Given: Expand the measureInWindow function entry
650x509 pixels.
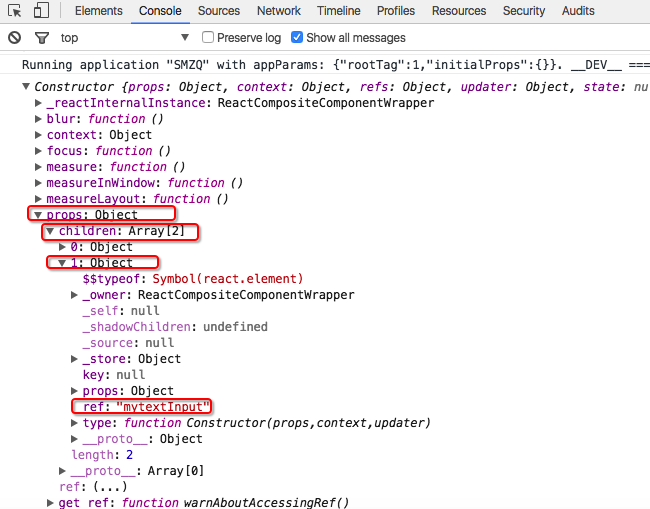Looking at the screenshot, I should tap(38, 183).
